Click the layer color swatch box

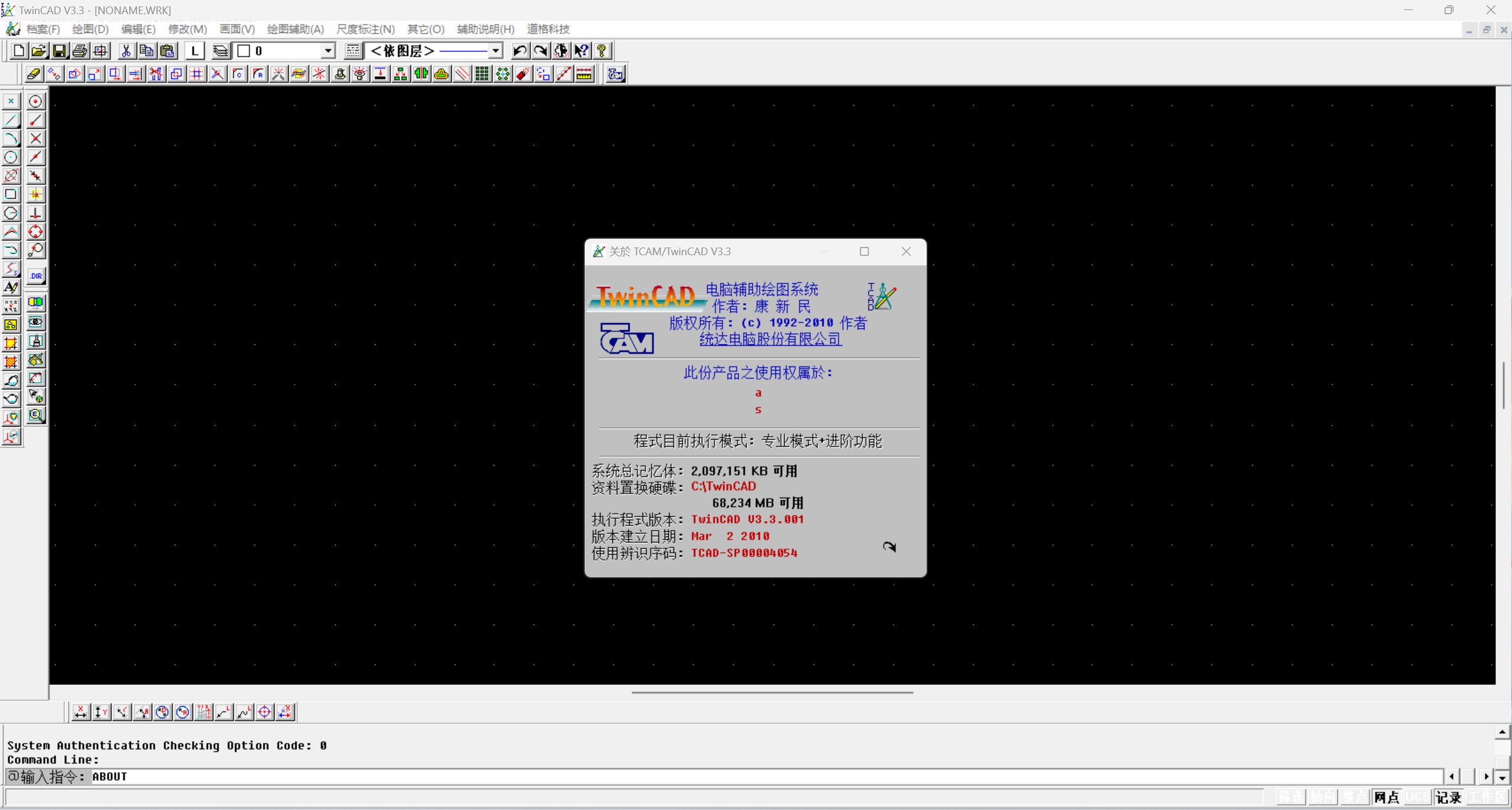coord(243,51)
